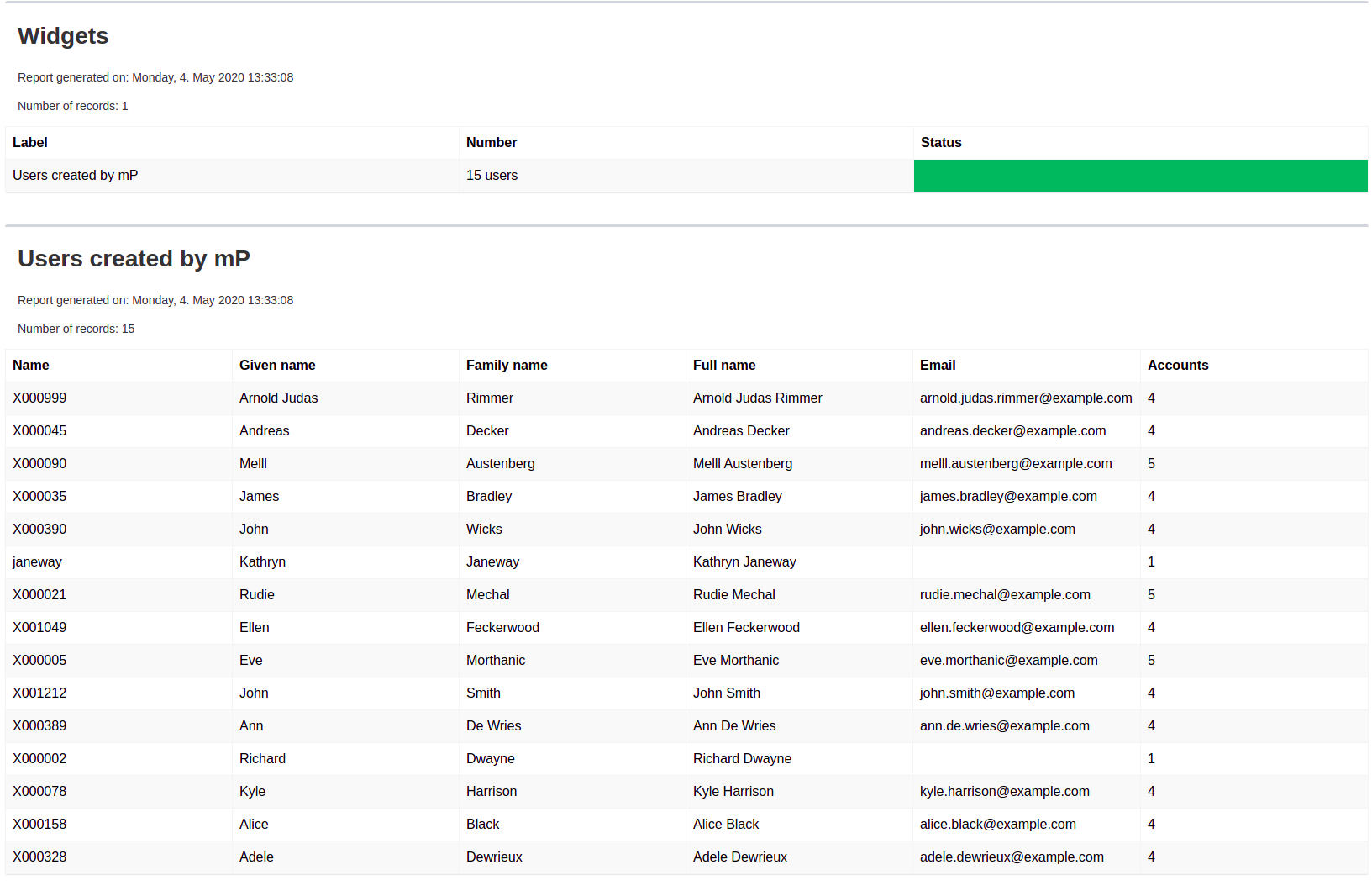Select the Accounts column header

1178,366
